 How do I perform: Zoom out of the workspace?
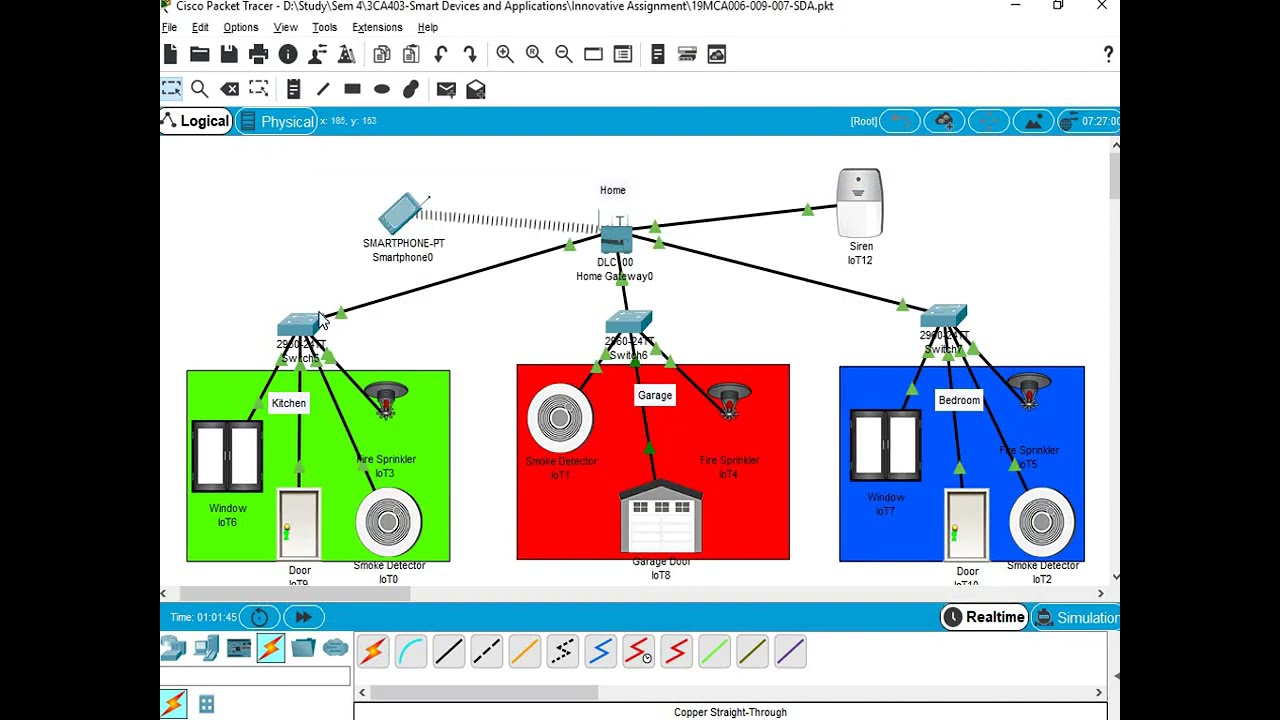tap(564, 54)
